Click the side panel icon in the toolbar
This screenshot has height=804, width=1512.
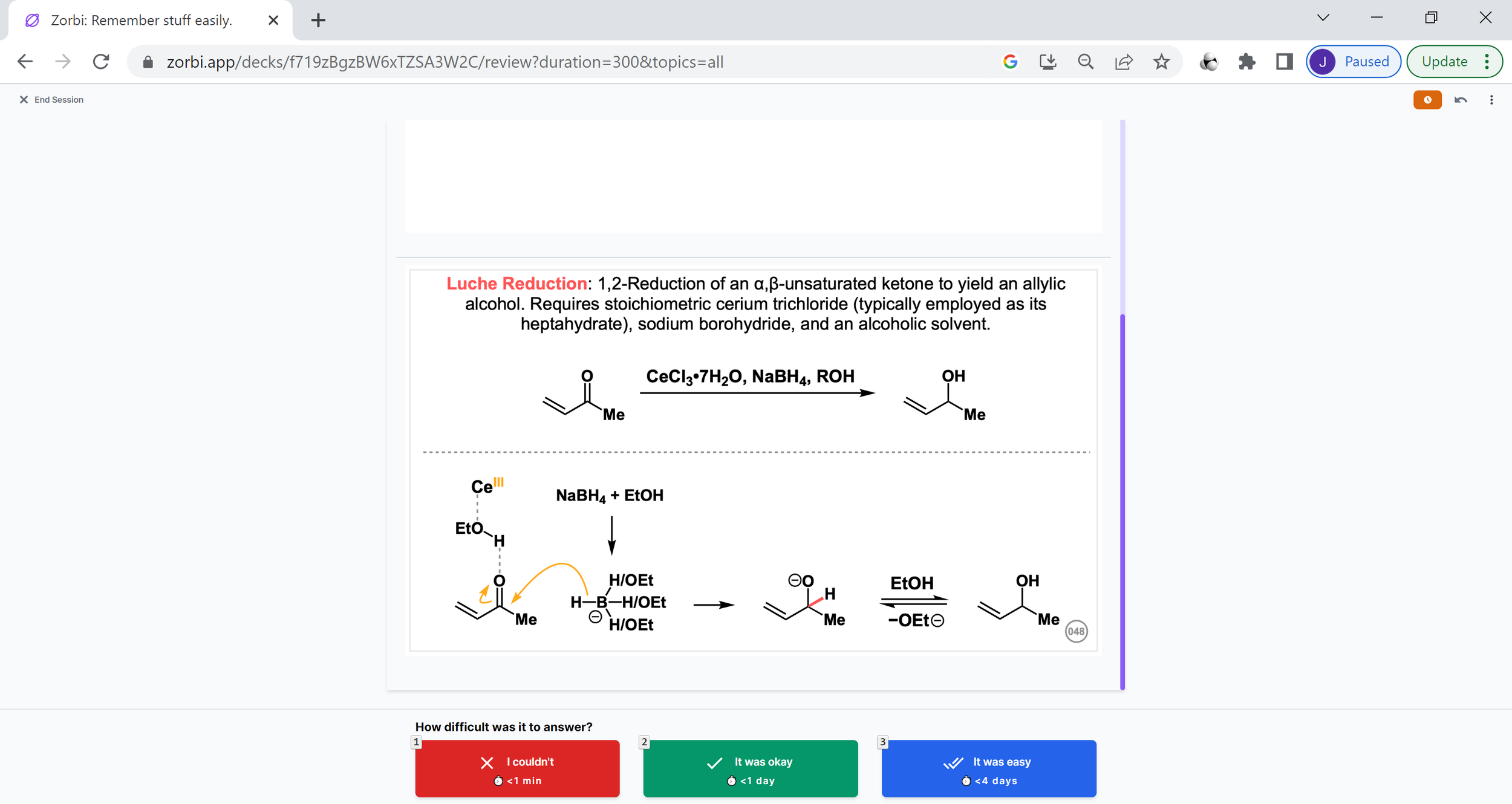1285,61
